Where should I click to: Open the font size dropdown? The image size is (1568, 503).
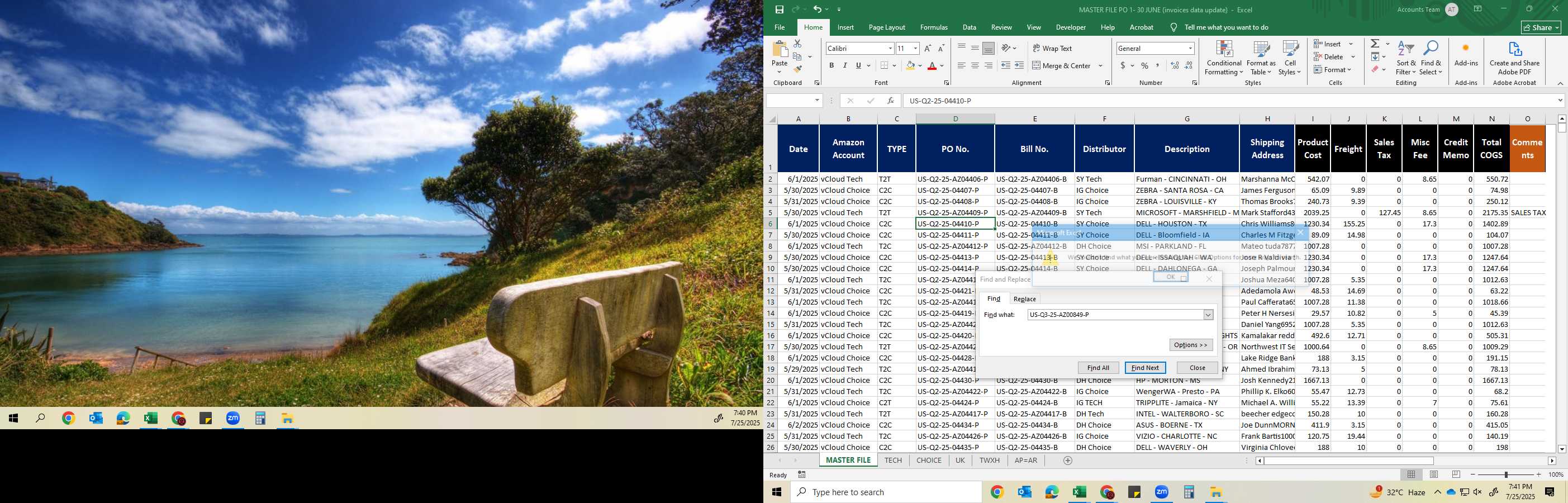click(x=915, y=48)
